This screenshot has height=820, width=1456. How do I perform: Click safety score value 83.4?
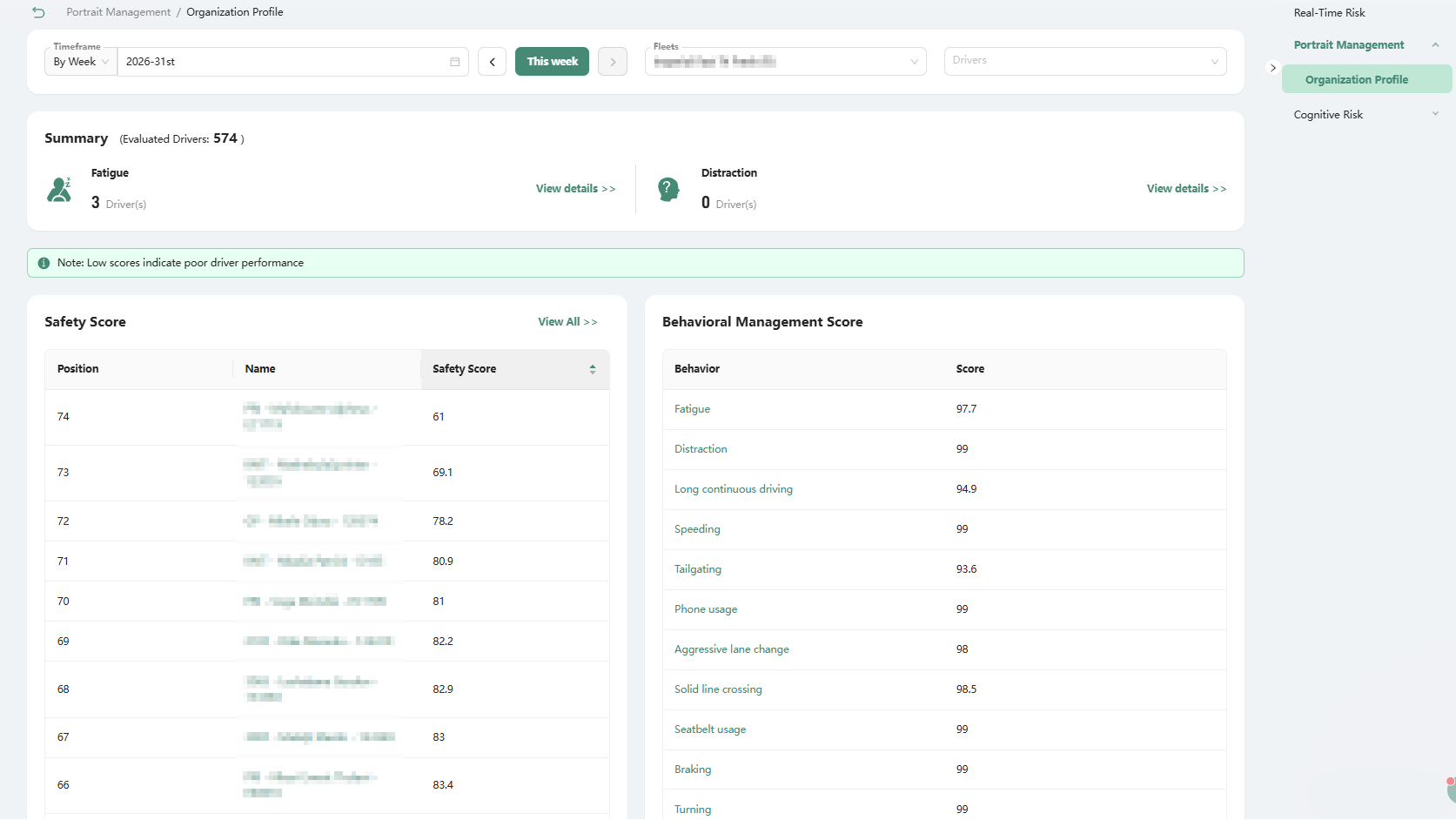coord(442,785)
